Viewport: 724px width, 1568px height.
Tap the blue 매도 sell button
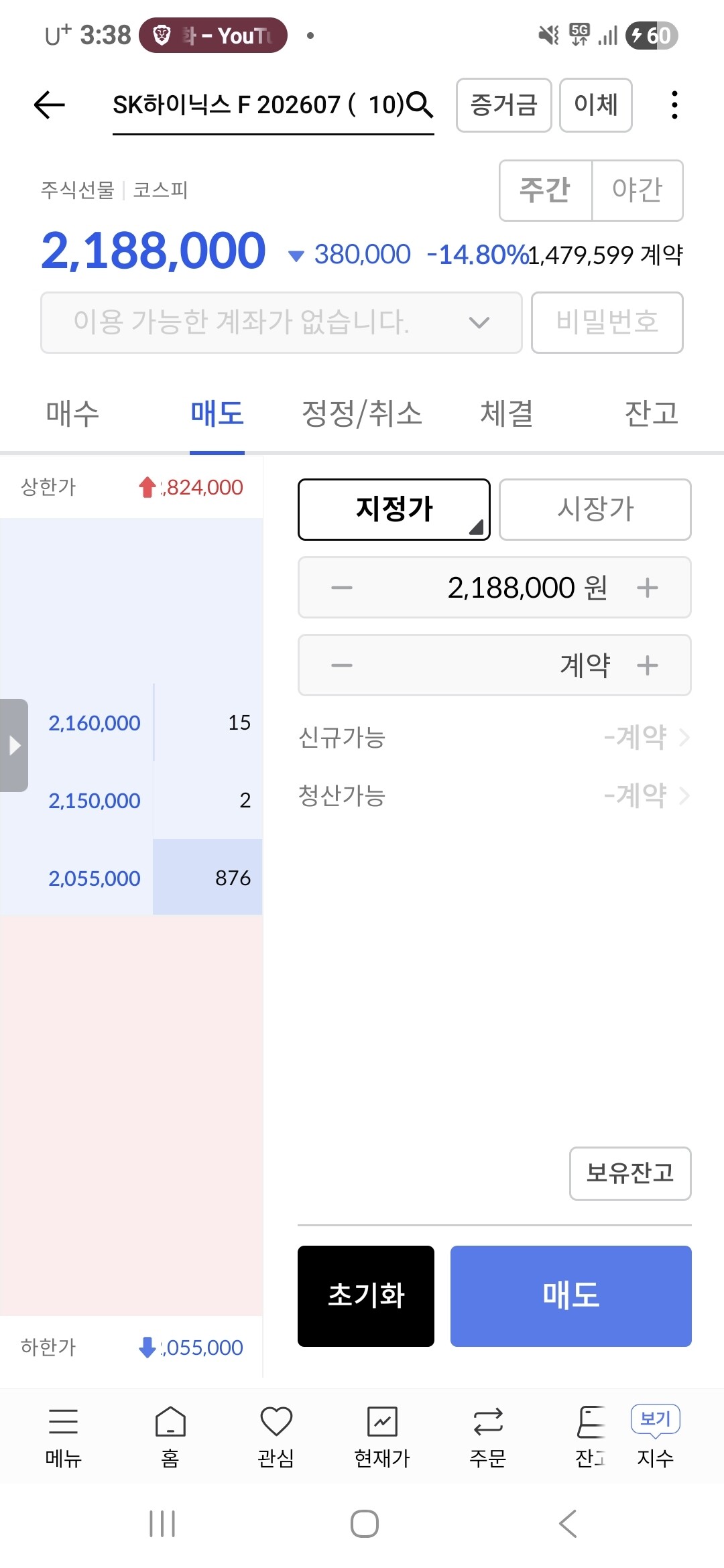571,1296
